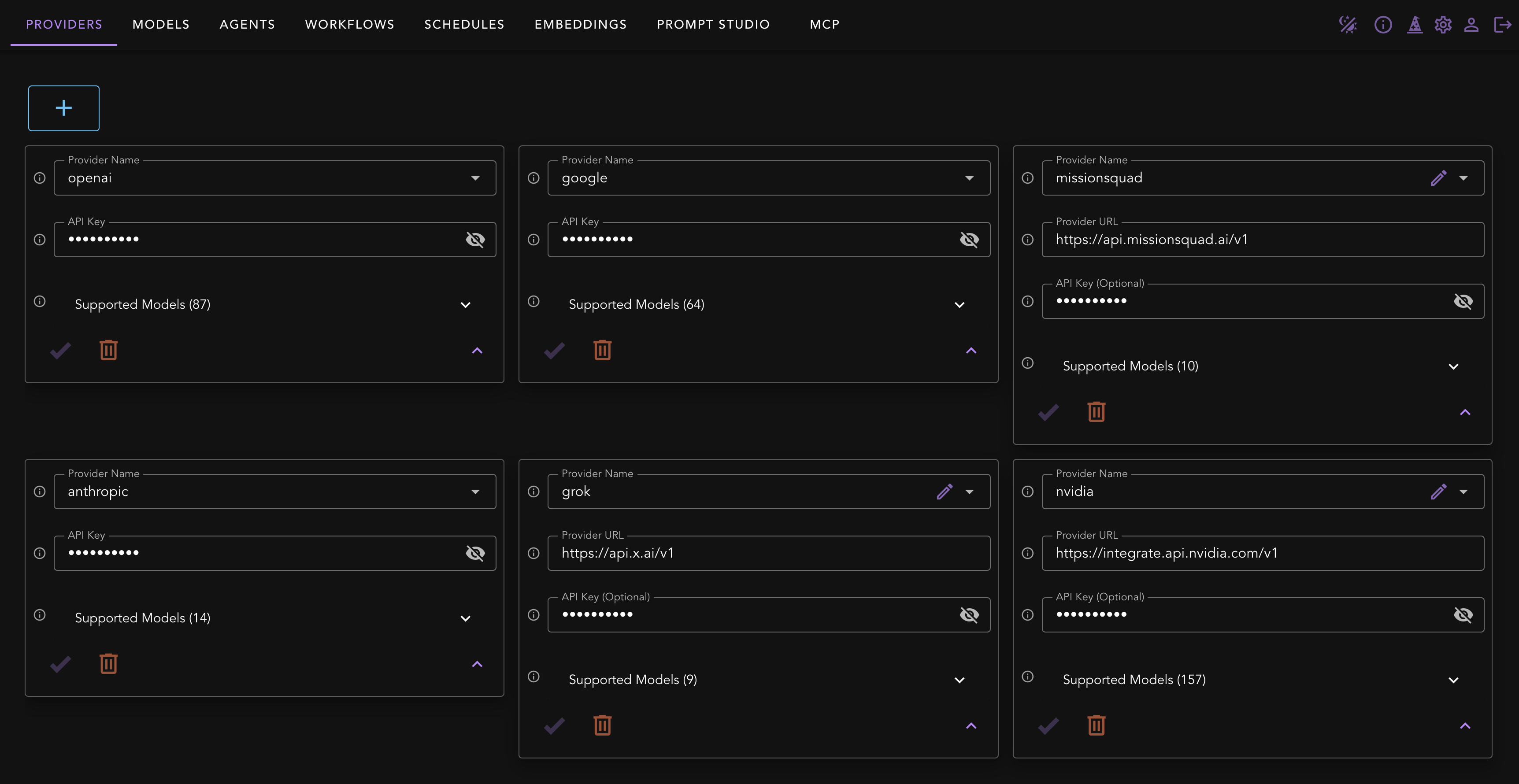Click the magic wand icon in top bar
Viewport: 1519px width, 784px height.
point(1348,25)
